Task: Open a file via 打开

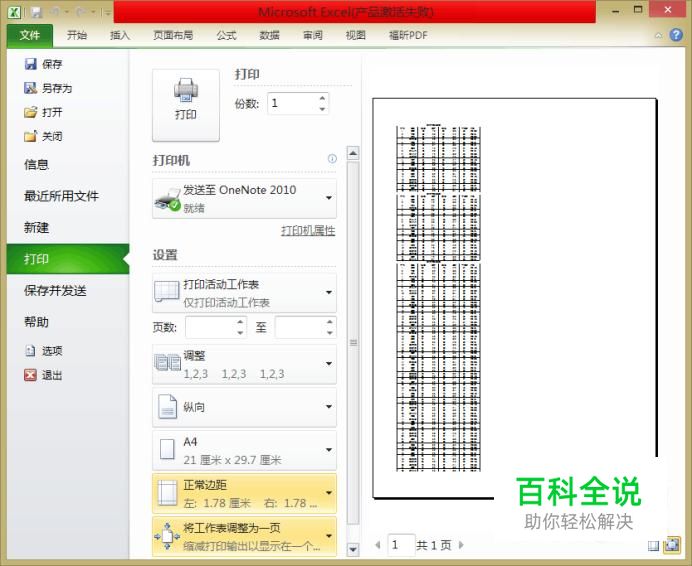Action: [43, 112]
